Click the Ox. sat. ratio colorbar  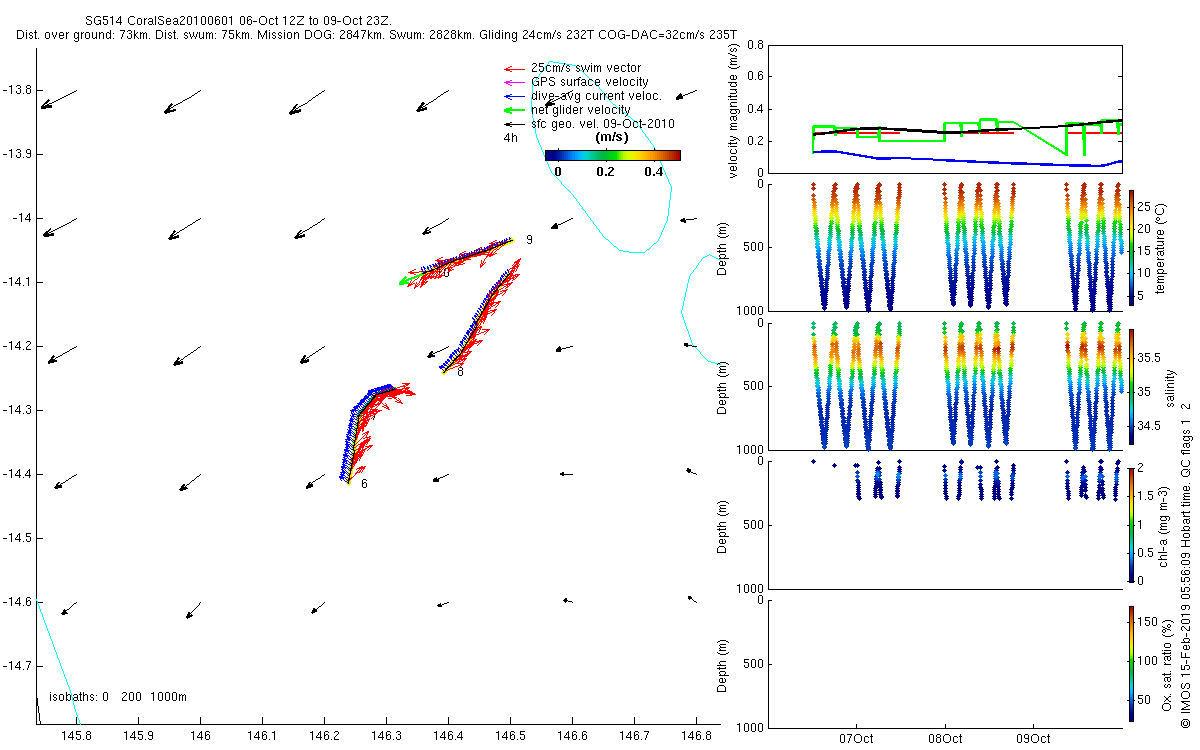[x=1131, y=663]
